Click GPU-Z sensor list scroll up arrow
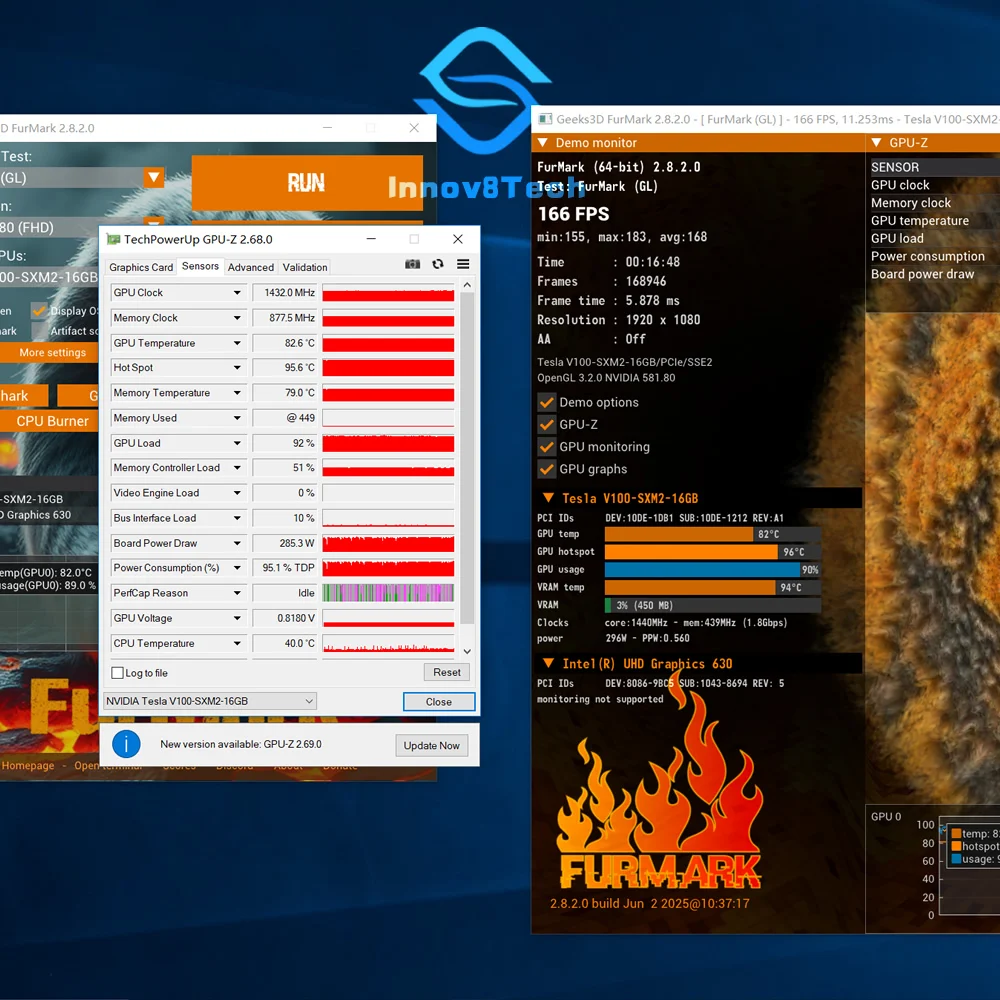This screenshot has height=1000, width=1000. tap(467, 285)
